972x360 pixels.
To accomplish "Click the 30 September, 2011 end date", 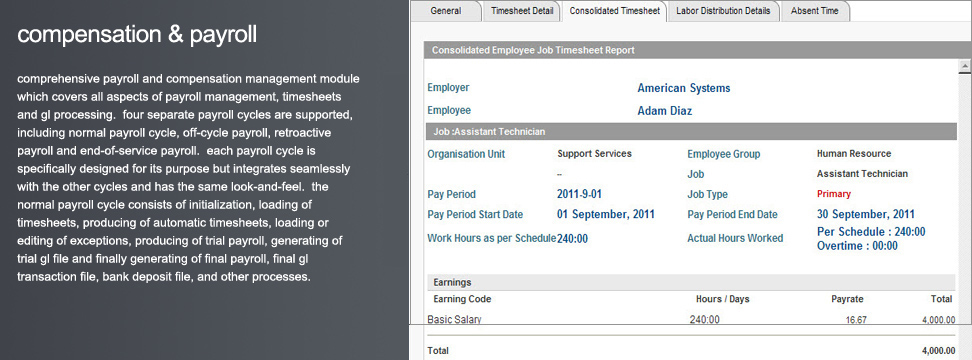I will point(865,214).
